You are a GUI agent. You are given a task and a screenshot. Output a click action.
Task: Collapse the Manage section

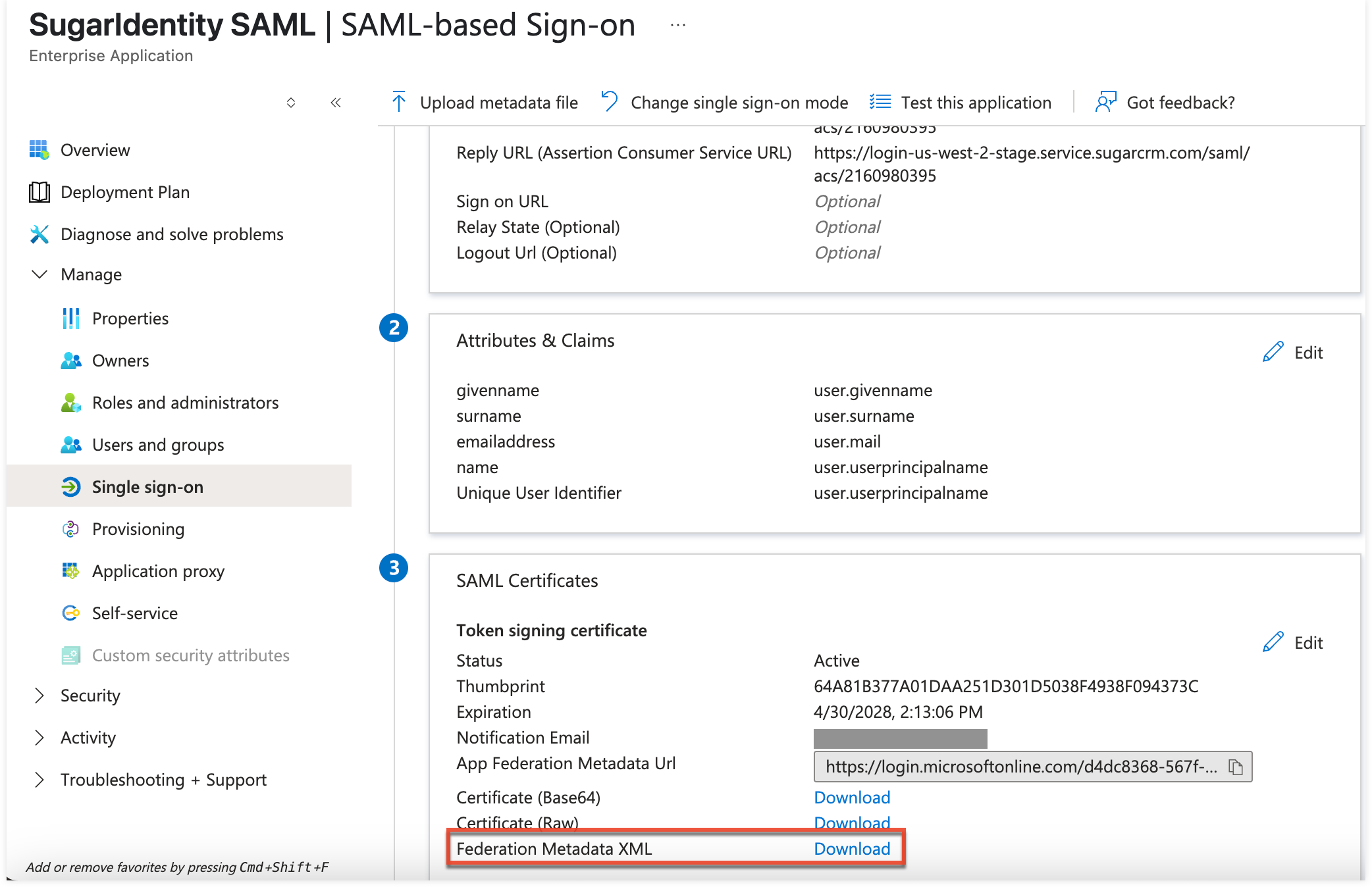pos(40,274)
